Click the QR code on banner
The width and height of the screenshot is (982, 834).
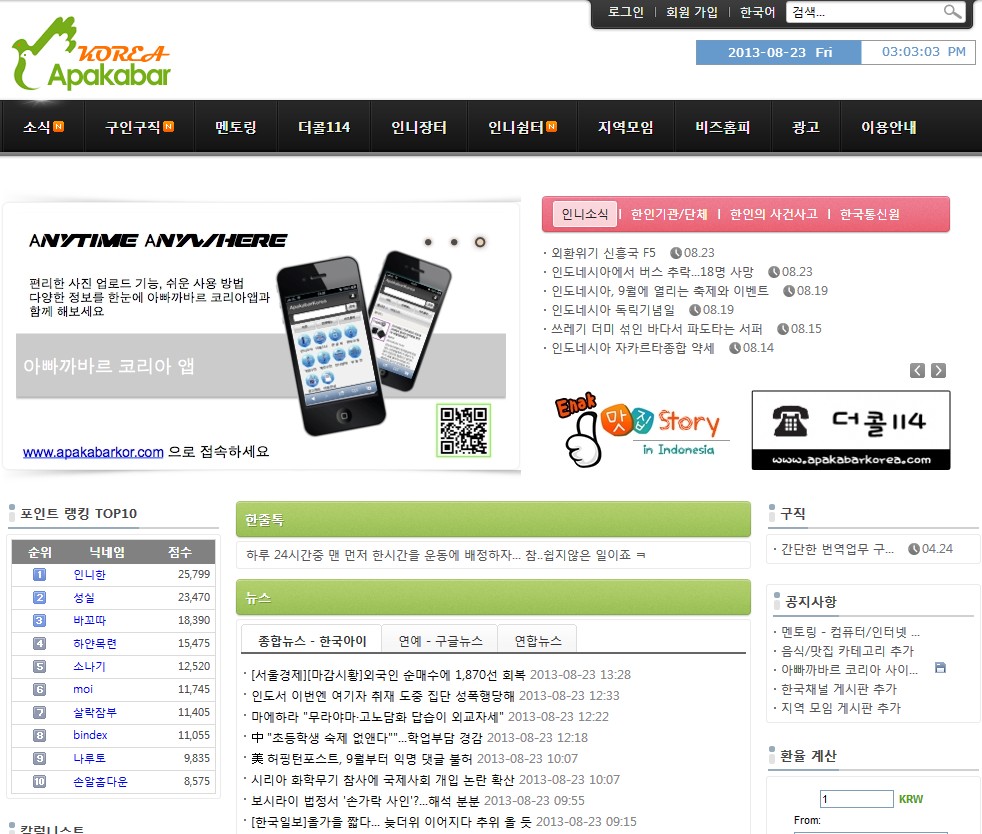[x=463, y=431]
